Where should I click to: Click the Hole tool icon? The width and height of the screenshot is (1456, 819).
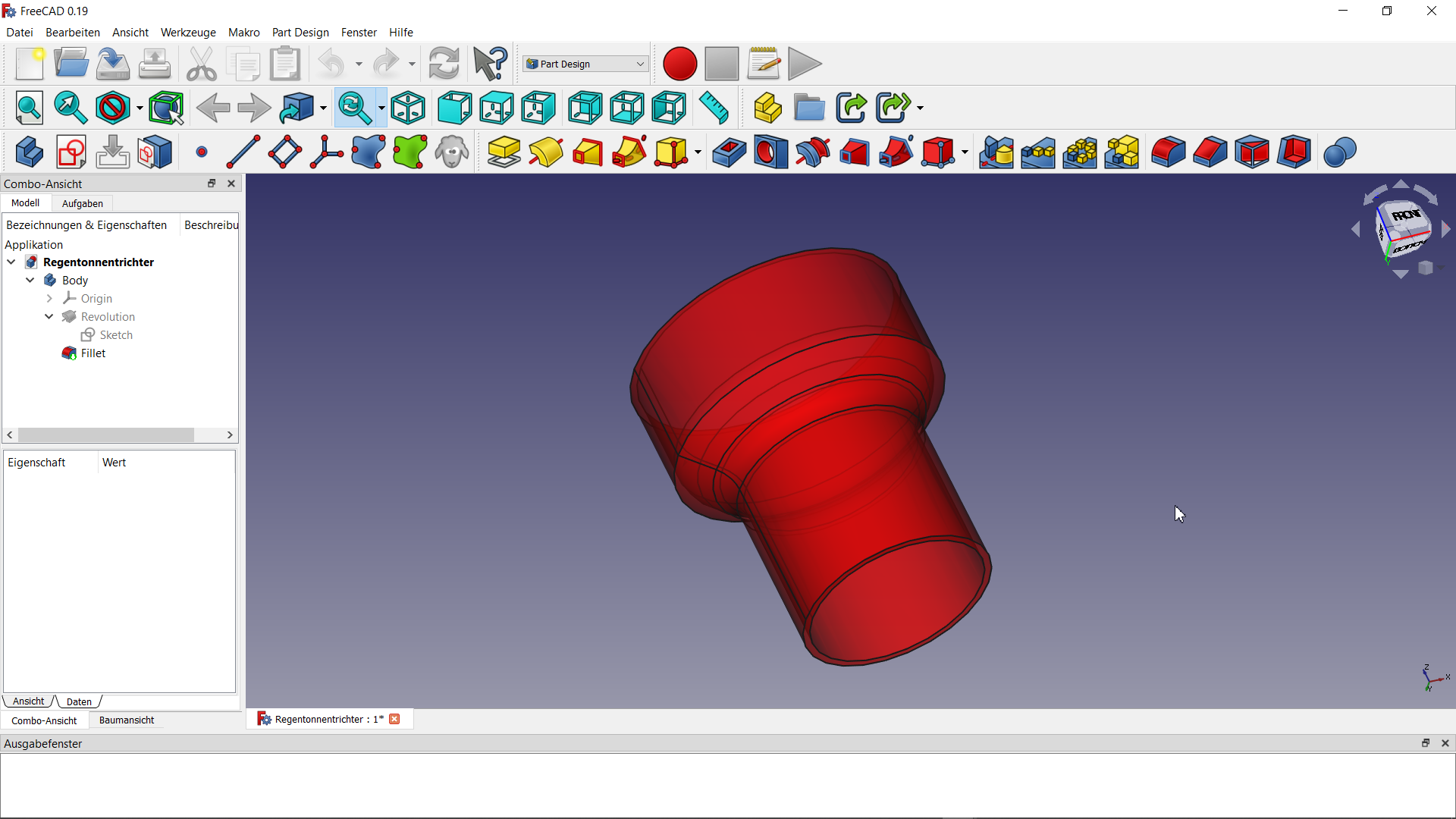(x=770, y=152)
